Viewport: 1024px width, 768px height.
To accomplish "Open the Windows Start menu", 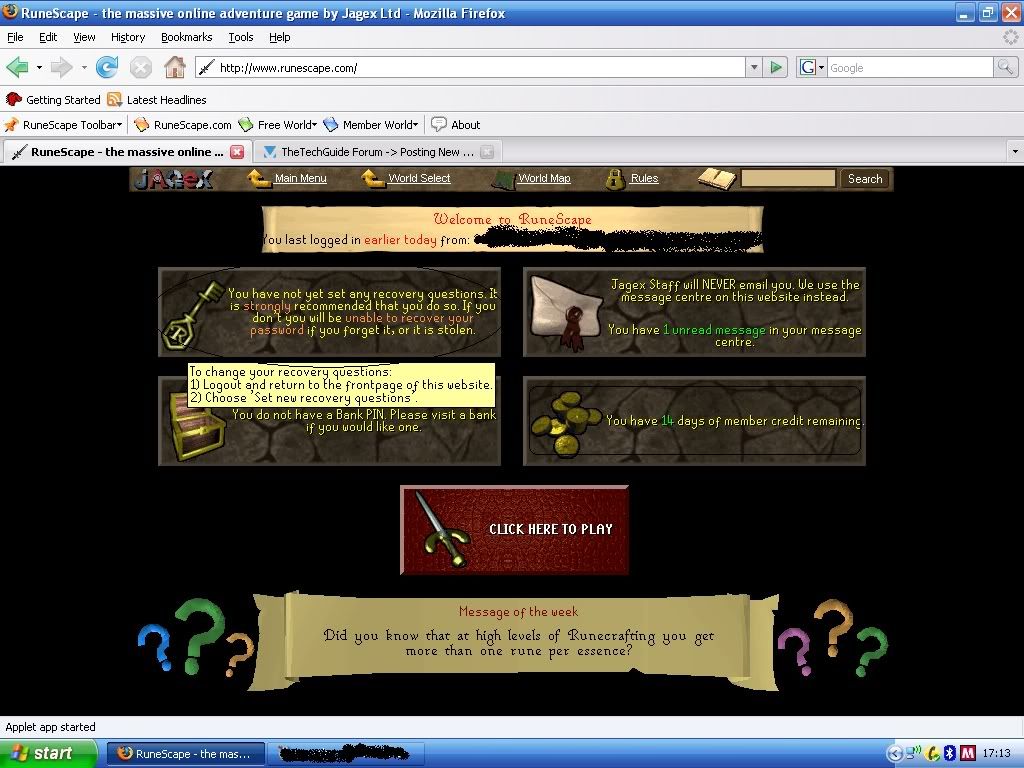I will (x=48, y=754).
